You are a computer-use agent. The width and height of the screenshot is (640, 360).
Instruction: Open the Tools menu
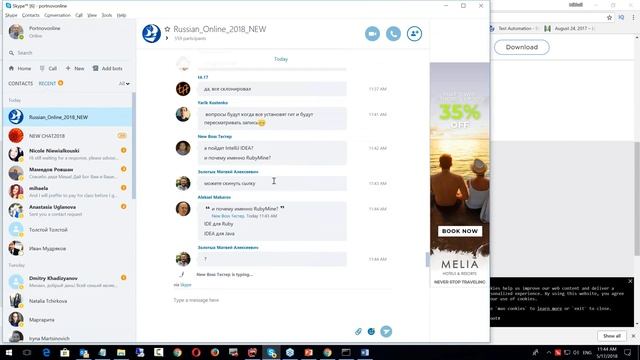point(107,15)
